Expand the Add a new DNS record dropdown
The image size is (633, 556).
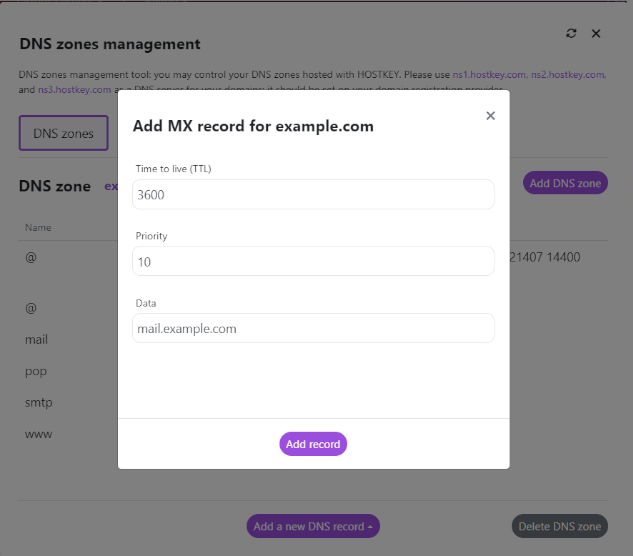click(x=313, y=526)
